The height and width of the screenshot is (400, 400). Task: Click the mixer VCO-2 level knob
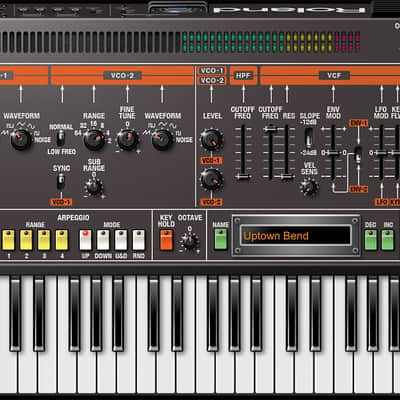[x=211, y=179]
